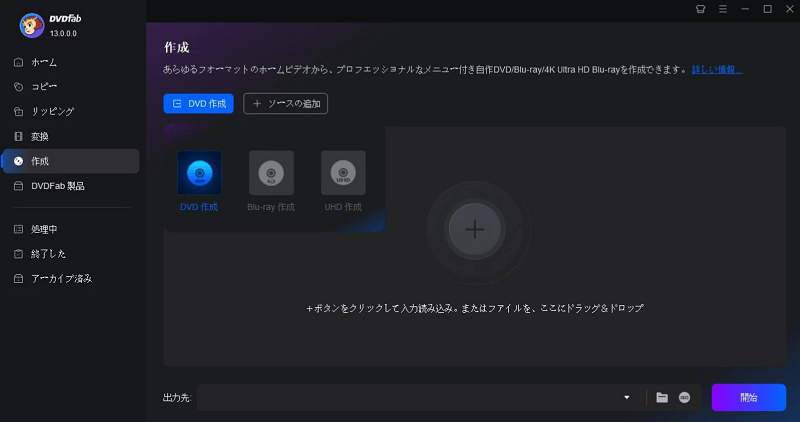Viewport: 800px width, 422px height.
Task: Go to the ホーム sidebar item
Action: (44, 62)
